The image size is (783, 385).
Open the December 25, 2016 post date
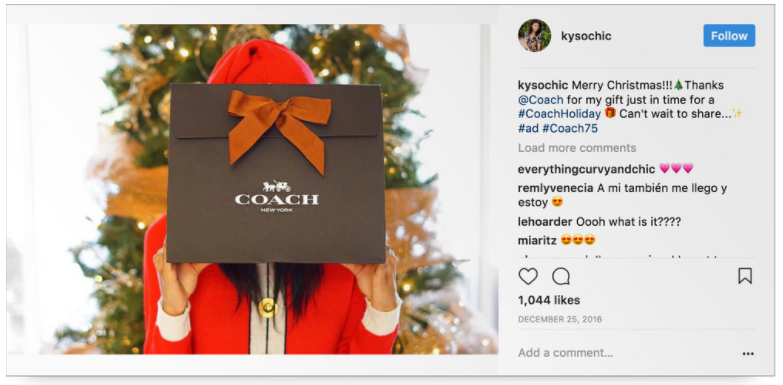tap(560, 319)
